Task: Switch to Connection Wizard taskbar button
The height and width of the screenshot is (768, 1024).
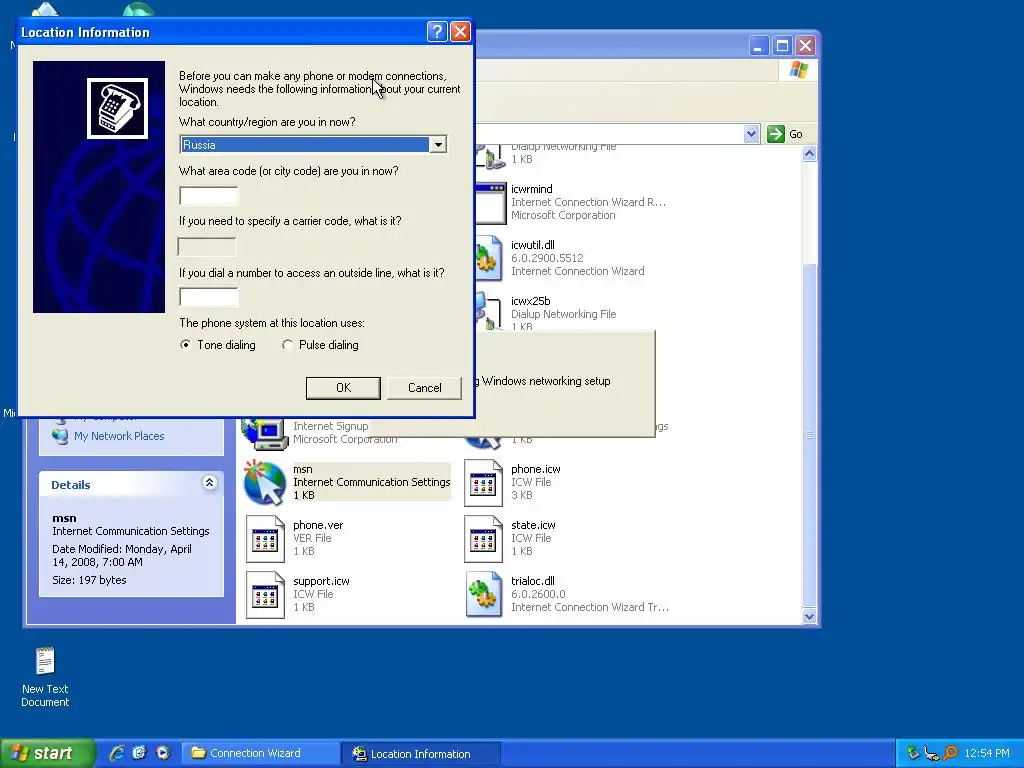Action: [260, 753]
